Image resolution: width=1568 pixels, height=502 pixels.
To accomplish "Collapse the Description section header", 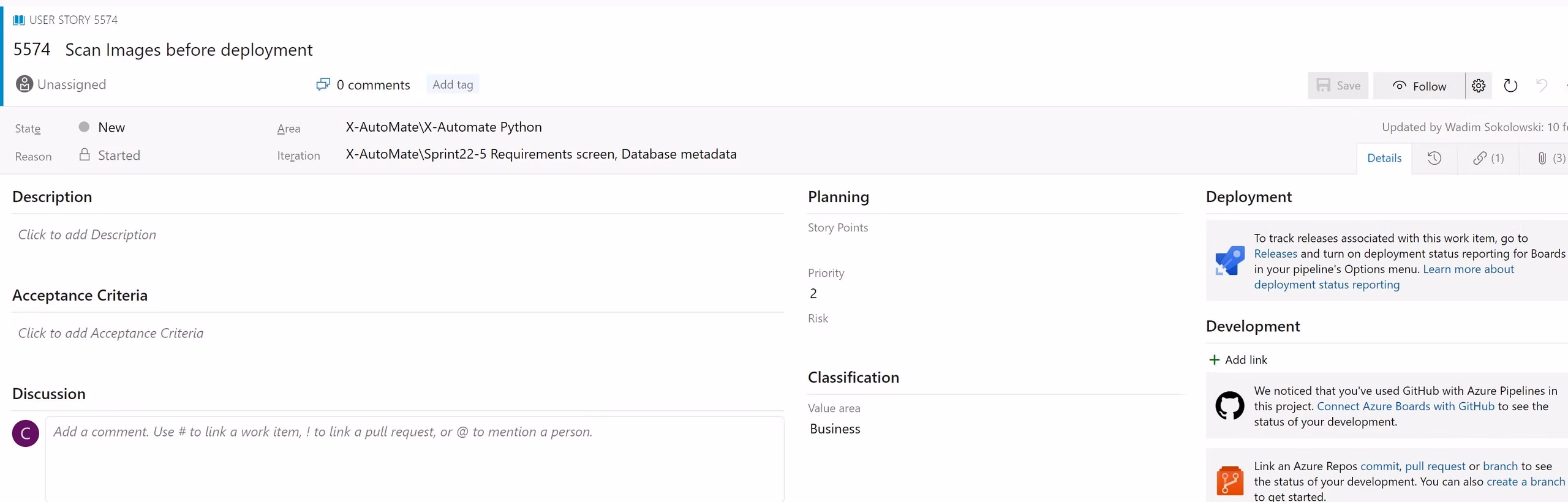I will tap(52, 197).
